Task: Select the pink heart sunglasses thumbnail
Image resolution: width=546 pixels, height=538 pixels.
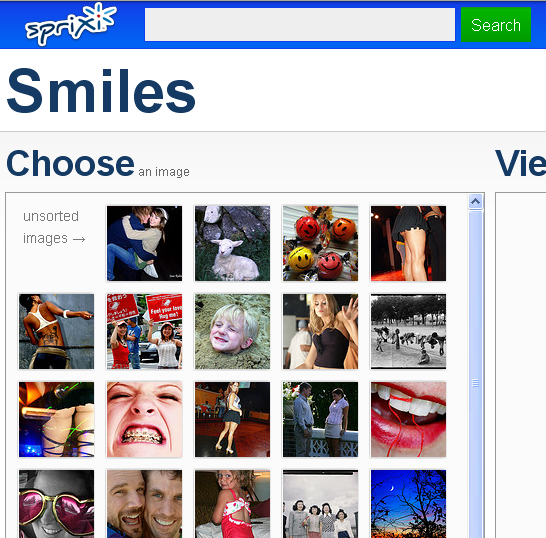Action: [56, 504]
